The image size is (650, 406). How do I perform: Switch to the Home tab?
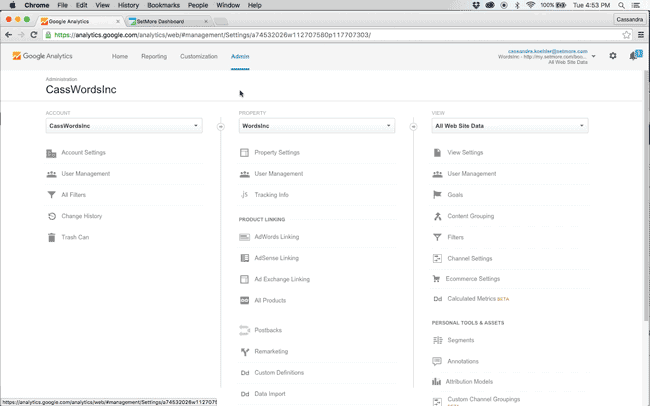coord(120,56)
